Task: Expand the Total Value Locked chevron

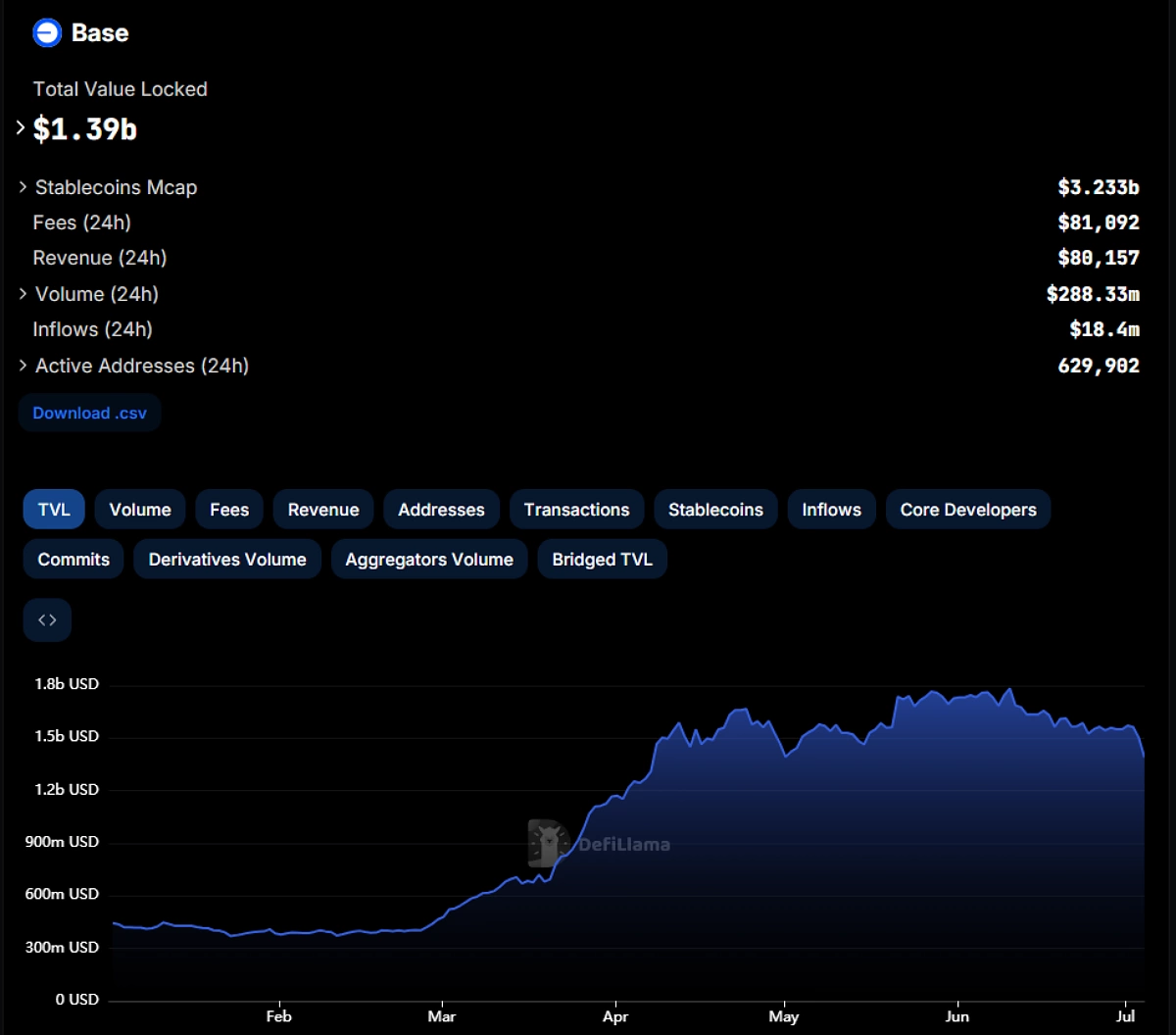Action: tap(22, 127)
